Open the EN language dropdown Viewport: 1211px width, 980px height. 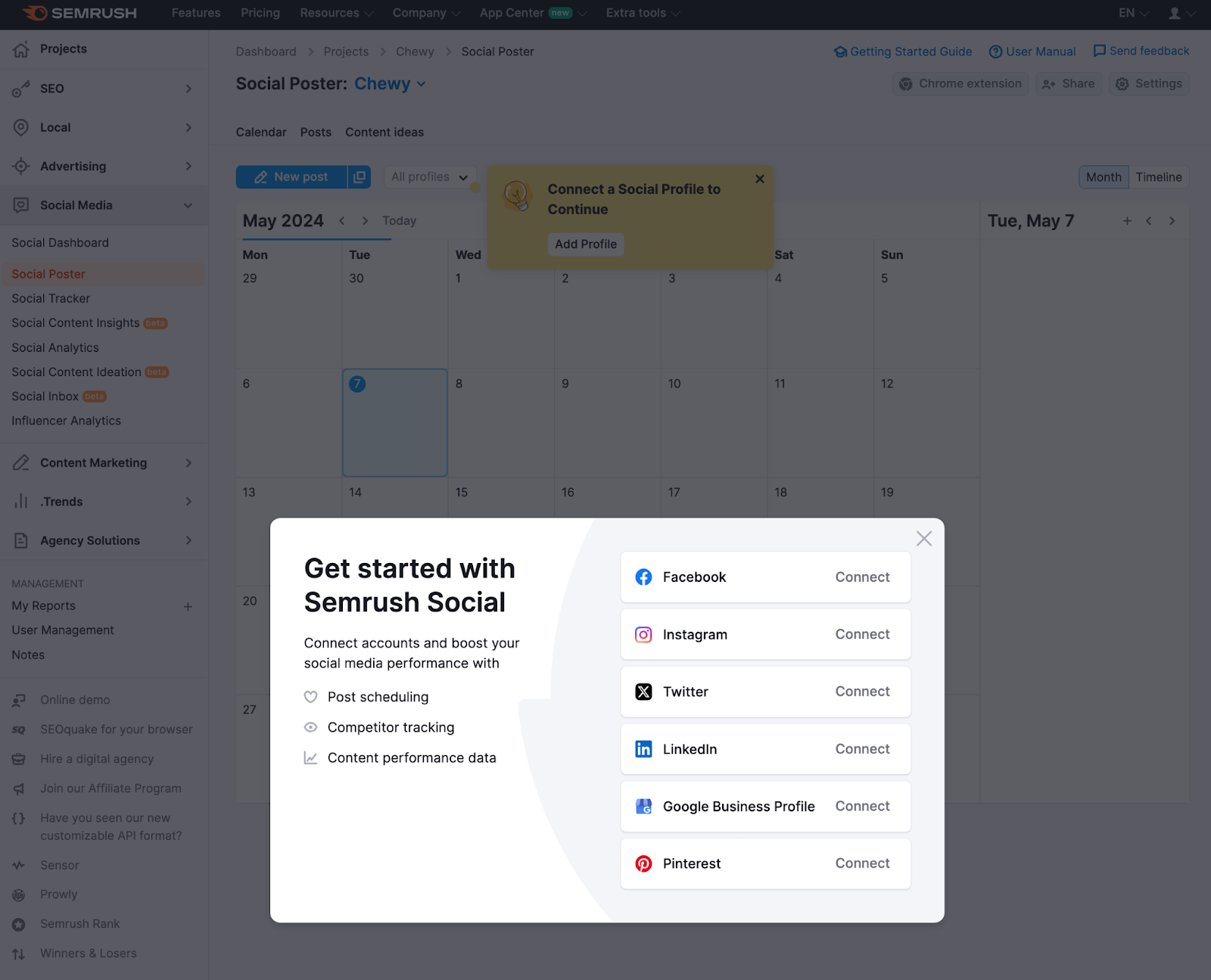click(1133, 13)
